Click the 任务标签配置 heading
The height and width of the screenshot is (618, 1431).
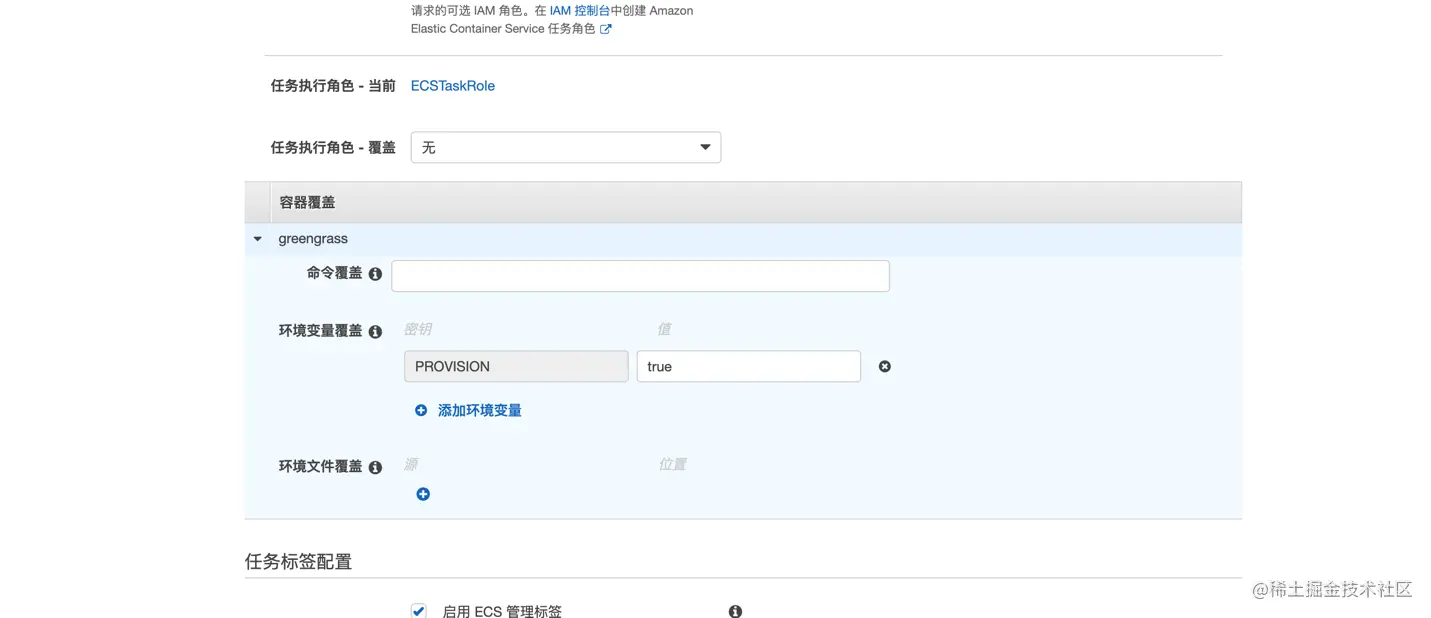tap(298, 562)
